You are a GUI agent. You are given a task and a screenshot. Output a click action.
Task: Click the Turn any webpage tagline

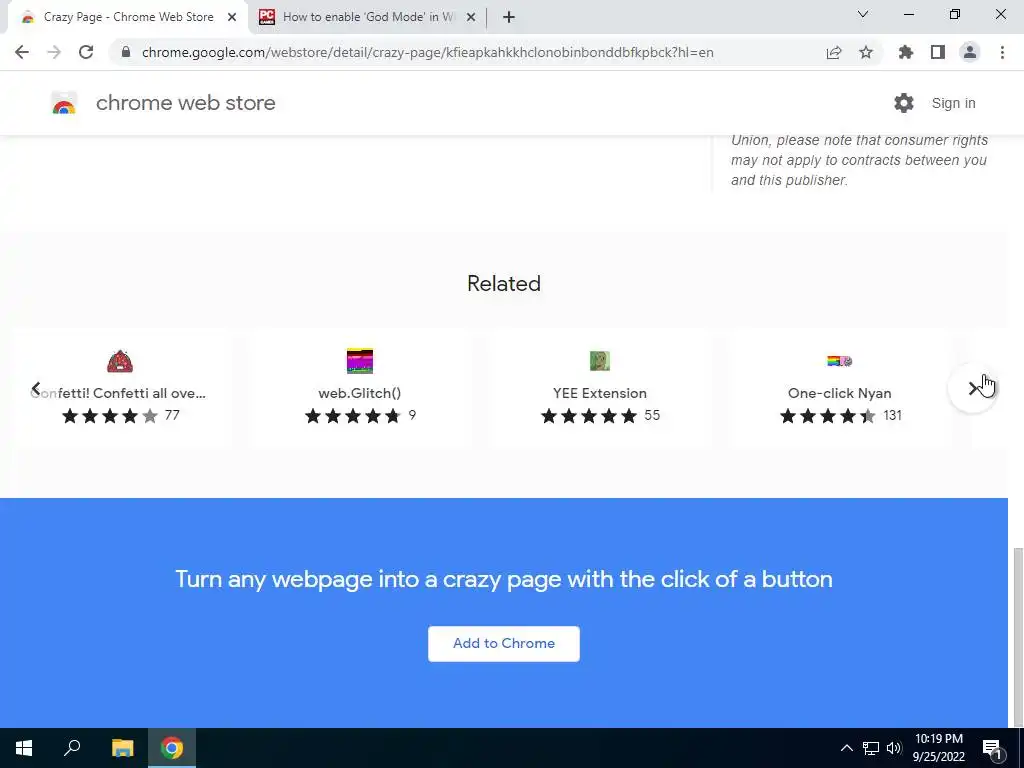[504, 579]
